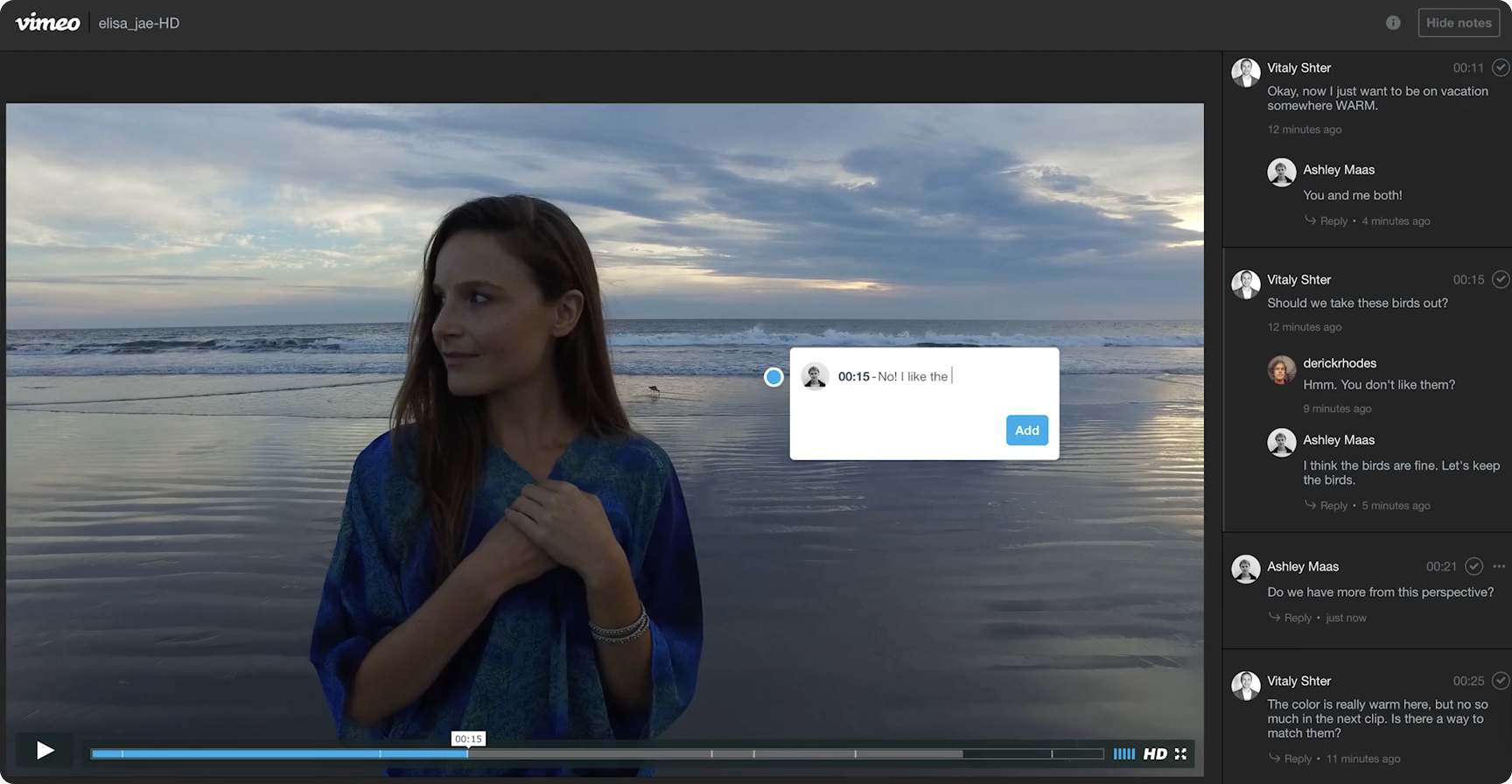Enter fullscreen mode
1512x784 pixels.
click(x=1180, y=753)
